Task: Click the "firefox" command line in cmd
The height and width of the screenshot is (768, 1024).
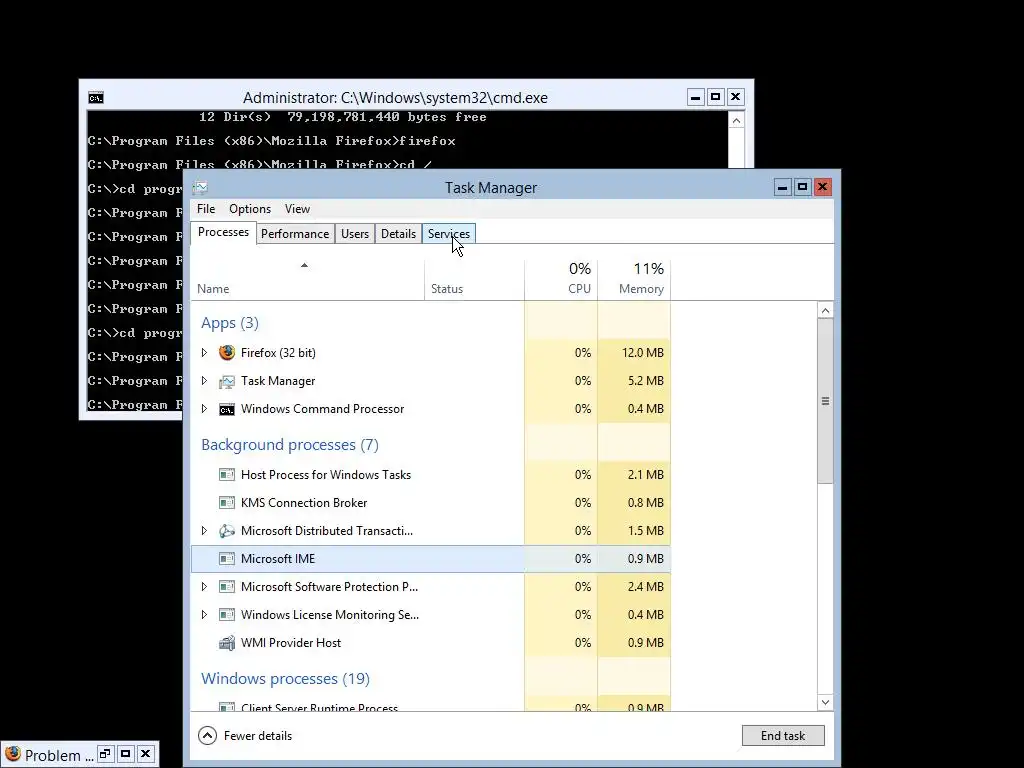Action: [272, 141]
